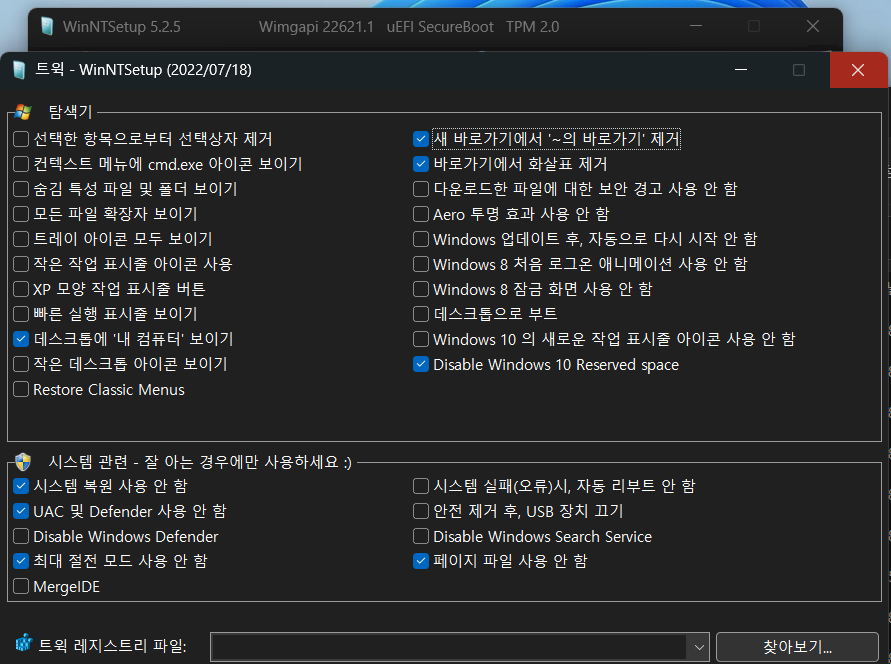
Task: Enable 빠른 실행 표시줄 보이기
Action: (x=21, y=314)
